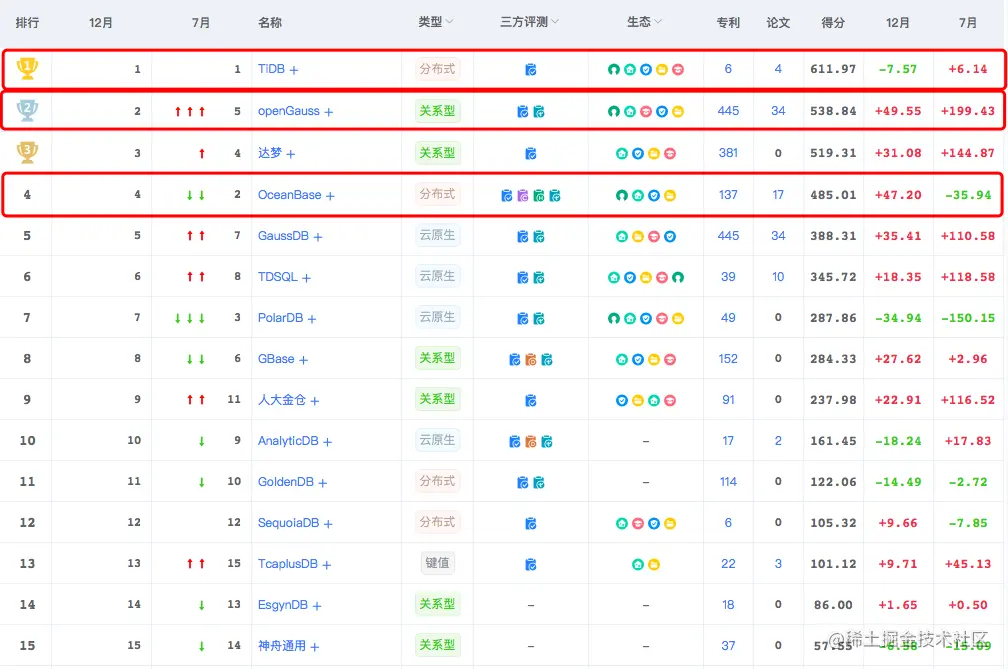Image resolution: width=1008 pixels, height=669 pixels.
Task: Open 达梦's patent count 381
Action: coord(728,153)
